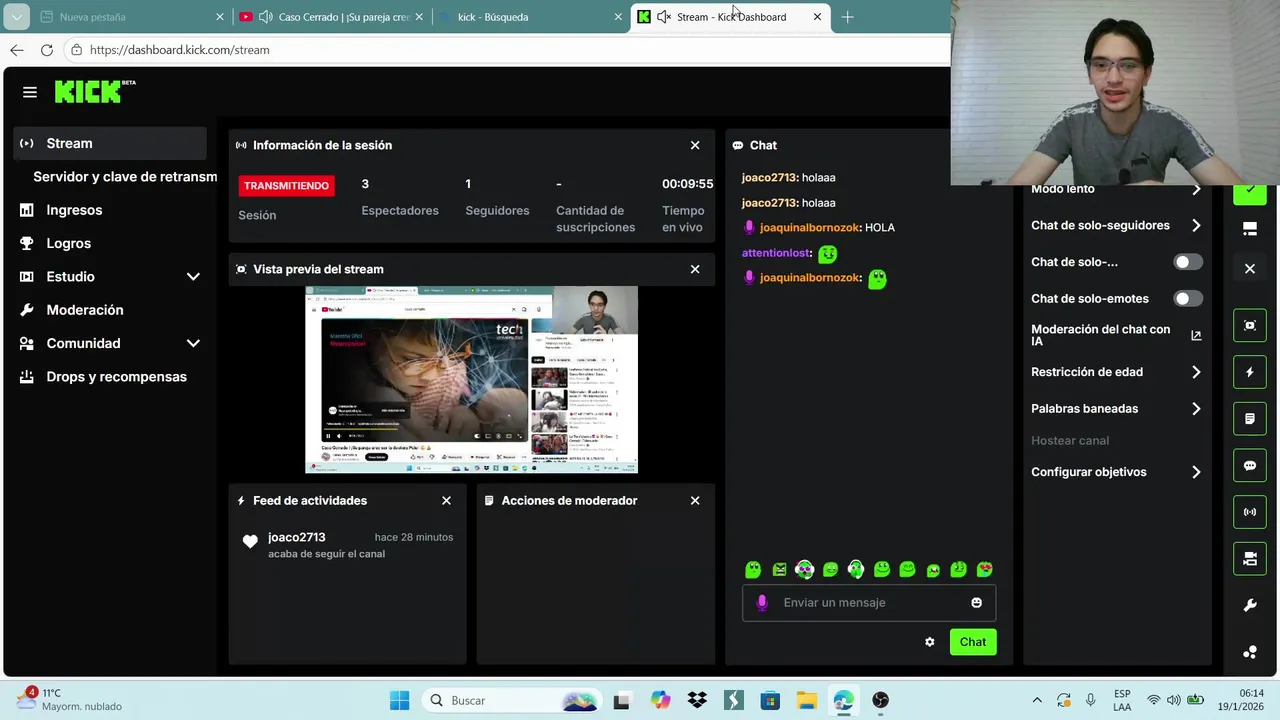The height and width of the screenshot is (720, 1280).
Task: Click the Enviar un mensaje field
Action: click(x=869, y=603)
